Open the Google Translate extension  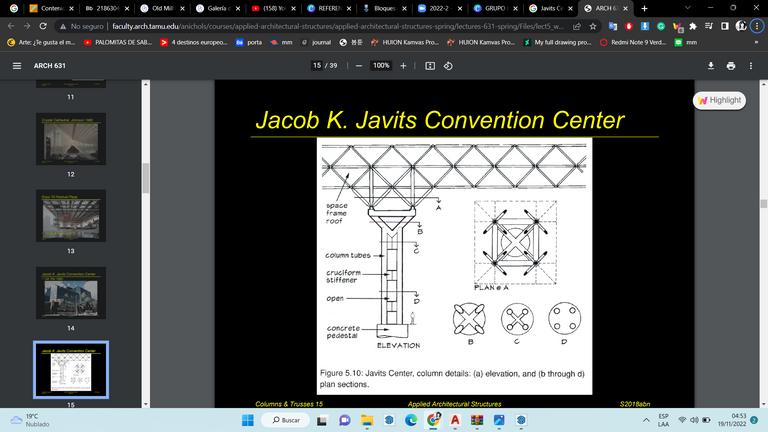[613, 26]
